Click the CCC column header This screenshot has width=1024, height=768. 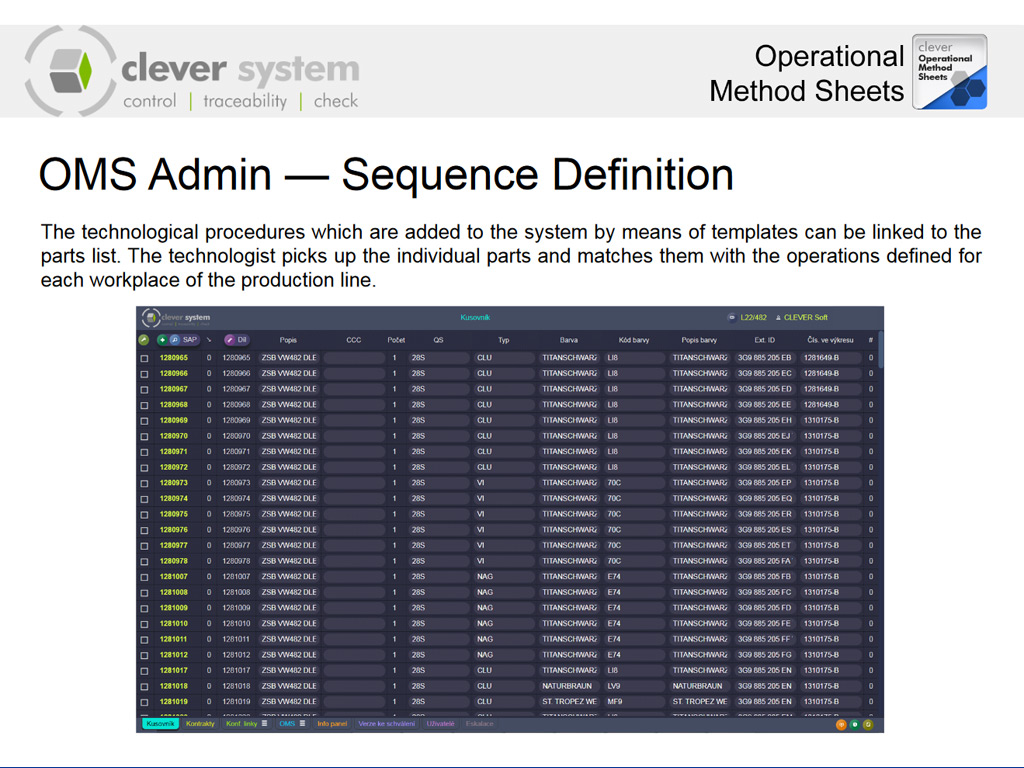pos(353,340)
